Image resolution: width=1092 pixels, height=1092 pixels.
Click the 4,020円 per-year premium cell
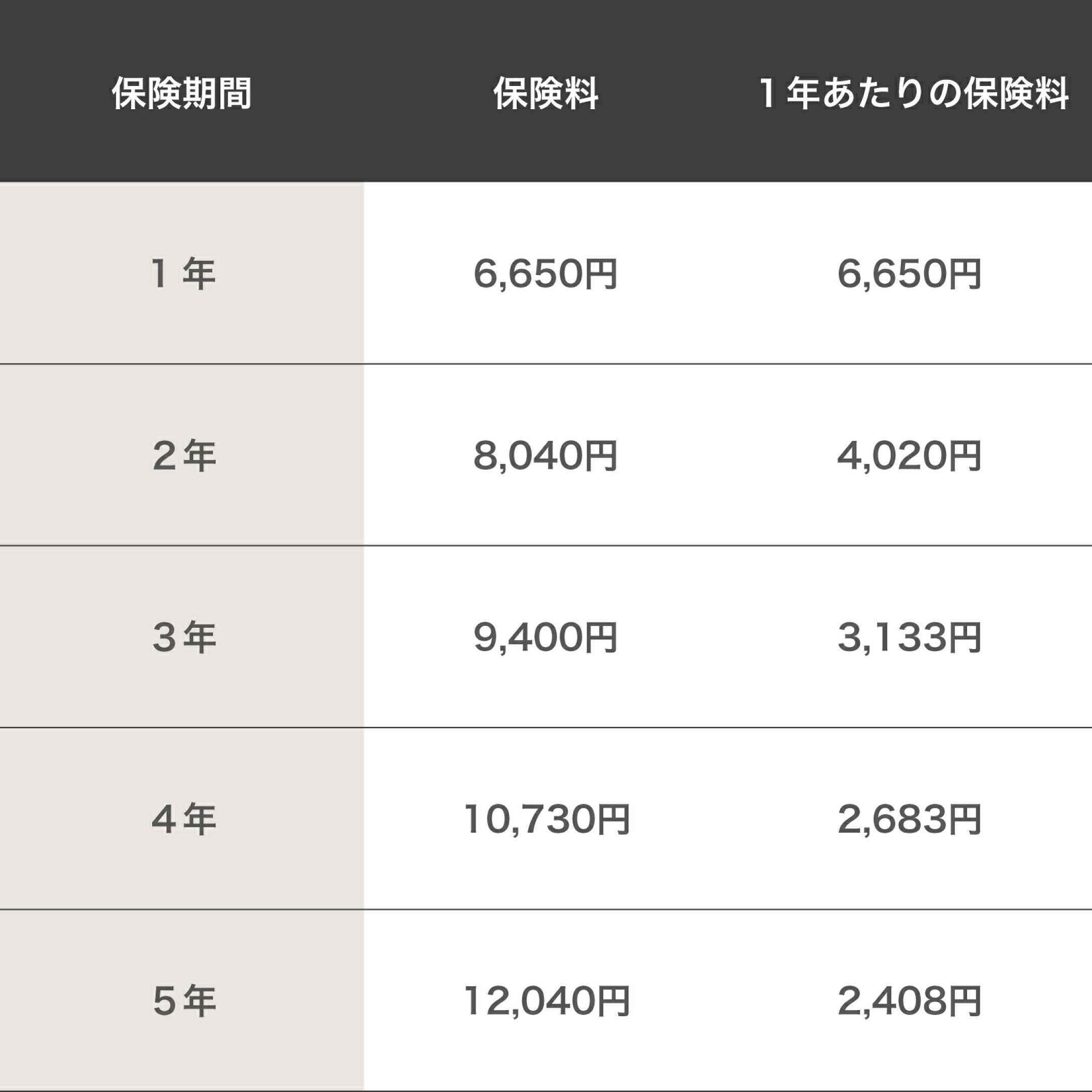click(x=909, y=456)
